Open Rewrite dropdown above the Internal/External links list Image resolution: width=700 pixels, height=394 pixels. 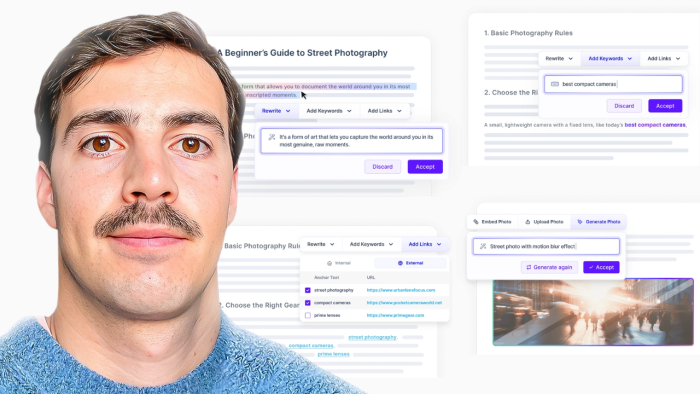(321, 244)
